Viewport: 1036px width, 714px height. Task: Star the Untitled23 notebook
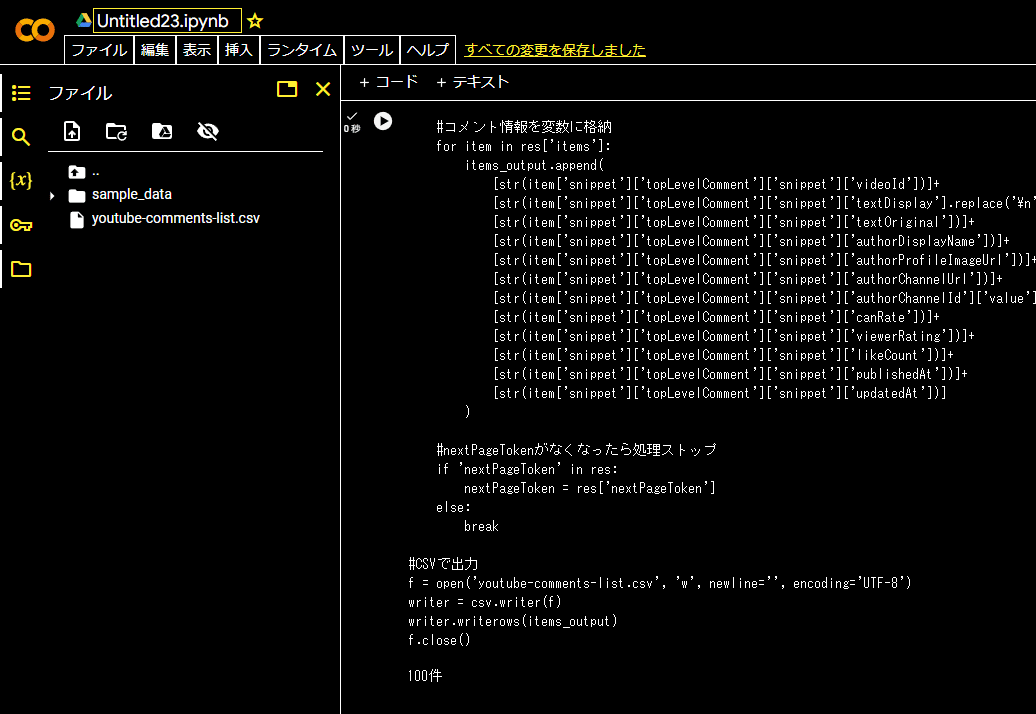[x=253, y=20]
